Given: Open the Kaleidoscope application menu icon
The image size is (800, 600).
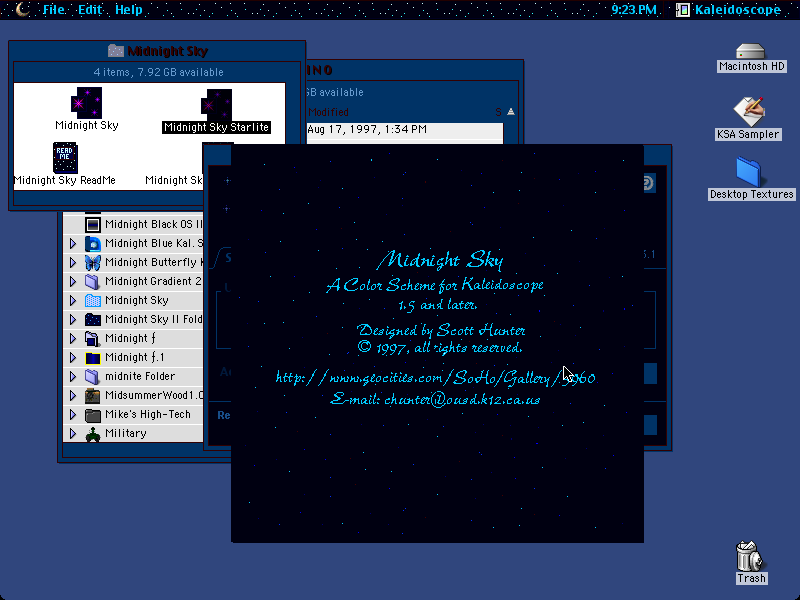Looking at the screenshot, I should (x=683, y=10).
